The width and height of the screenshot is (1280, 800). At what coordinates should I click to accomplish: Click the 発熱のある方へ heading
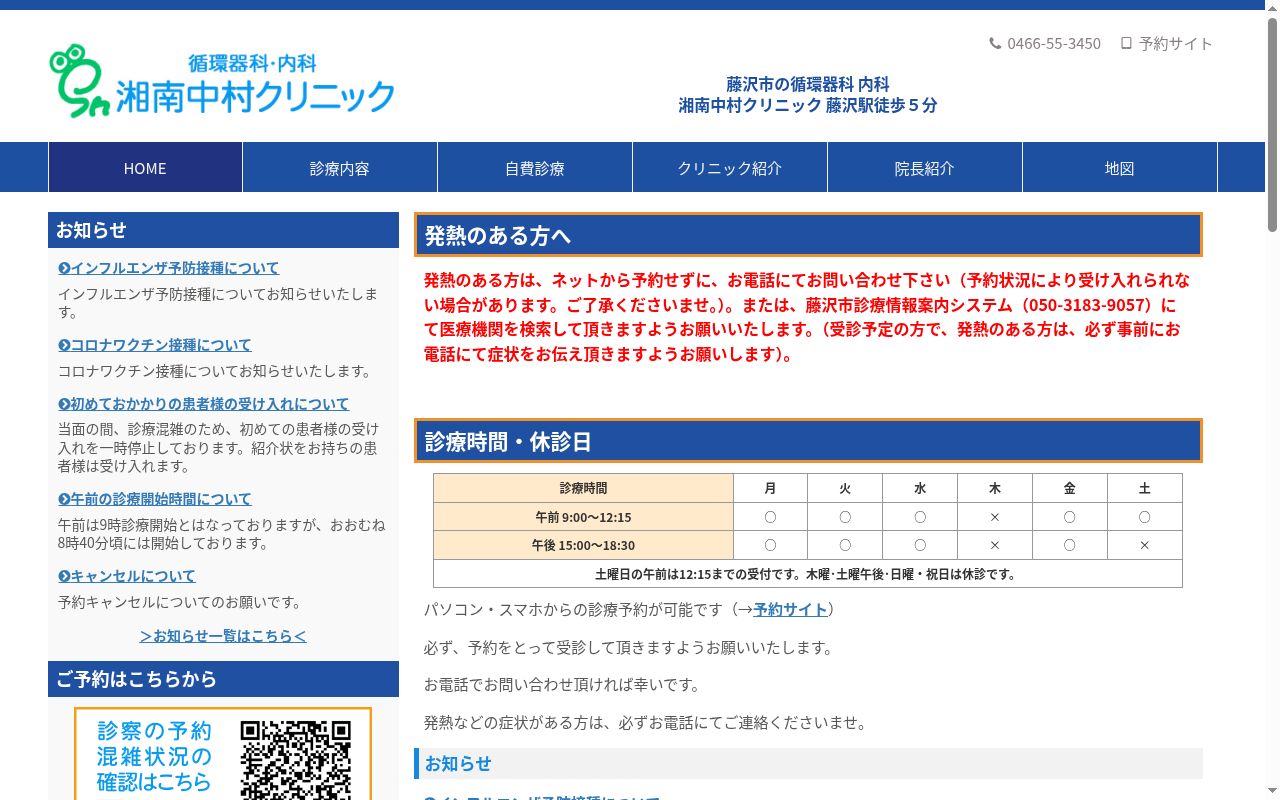pyautogui.click(x=808, y=235)
